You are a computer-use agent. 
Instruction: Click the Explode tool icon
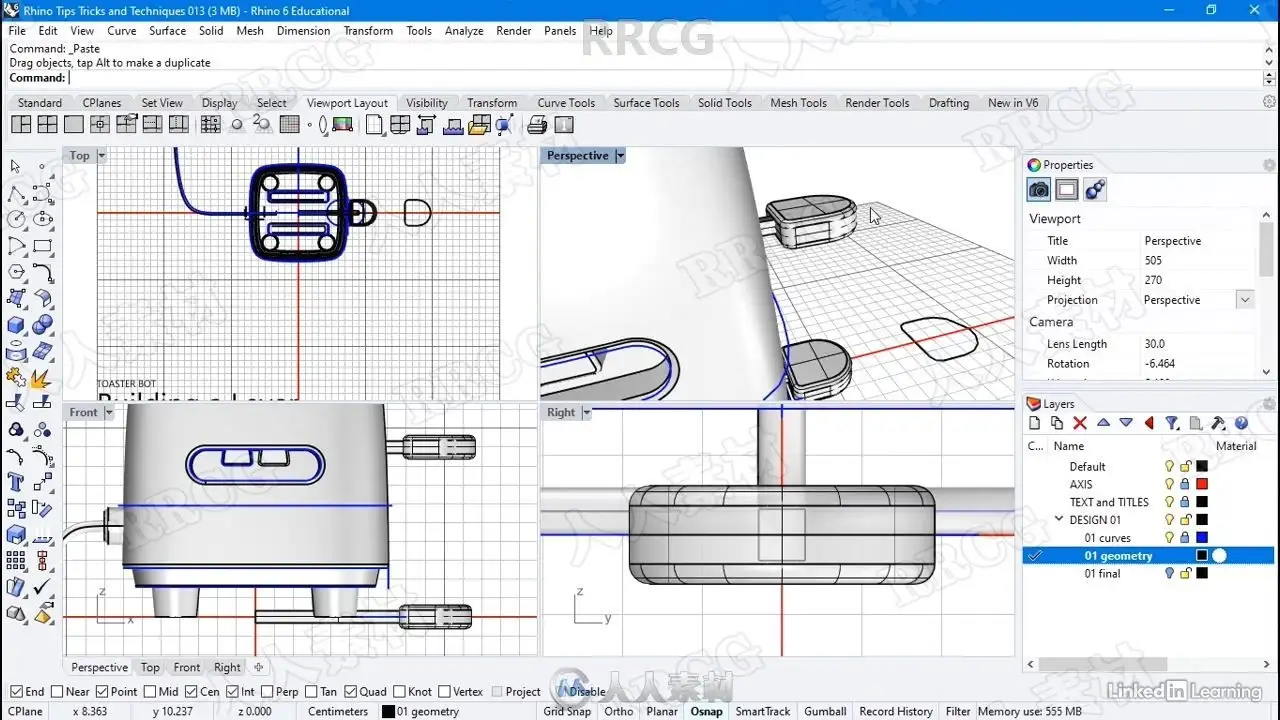point(41,378)
